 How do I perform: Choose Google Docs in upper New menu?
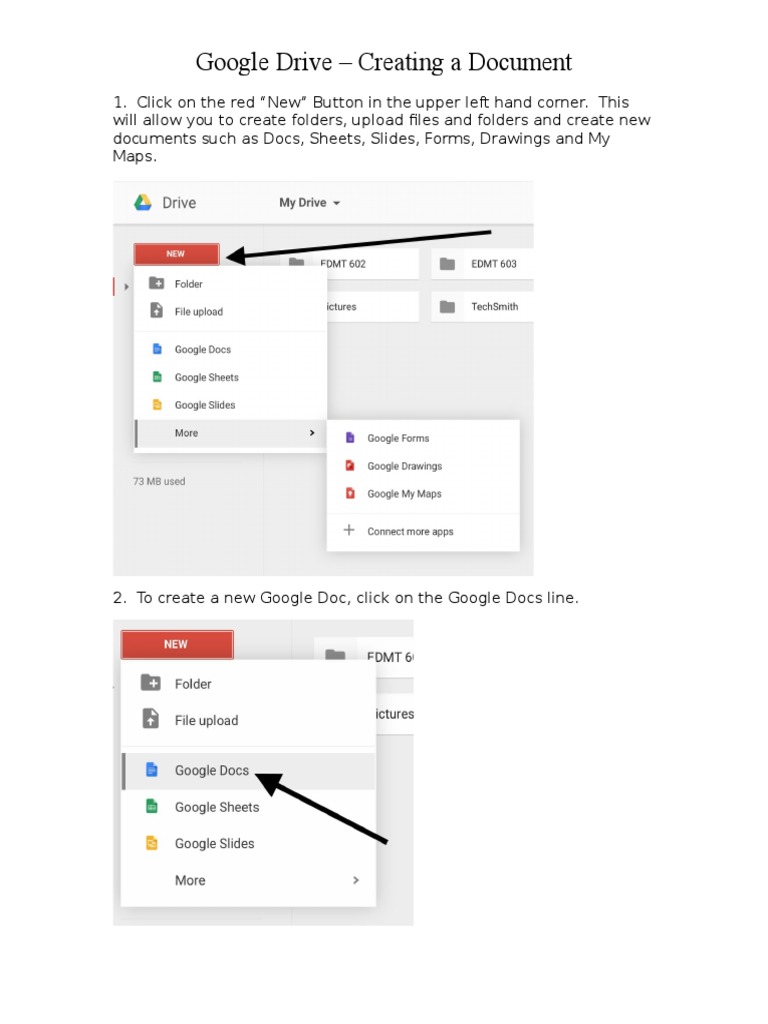230,349
